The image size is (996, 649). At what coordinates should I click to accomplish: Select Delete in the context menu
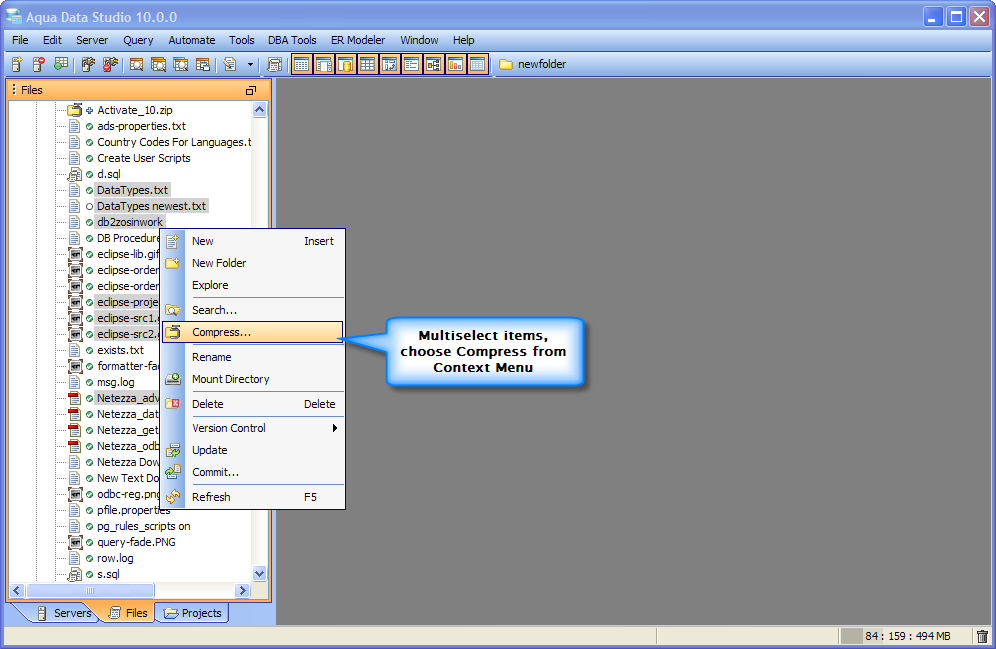click(253, 404)
